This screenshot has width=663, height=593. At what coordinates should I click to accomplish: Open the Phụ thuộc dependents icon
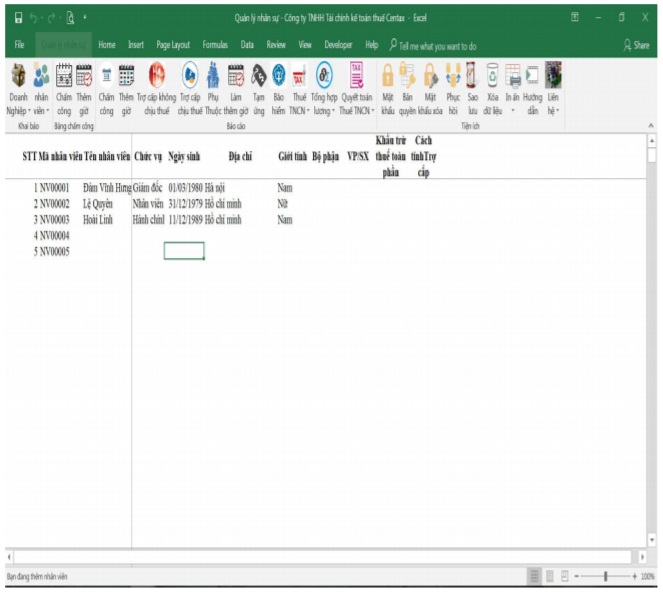[x=213, y=78]
